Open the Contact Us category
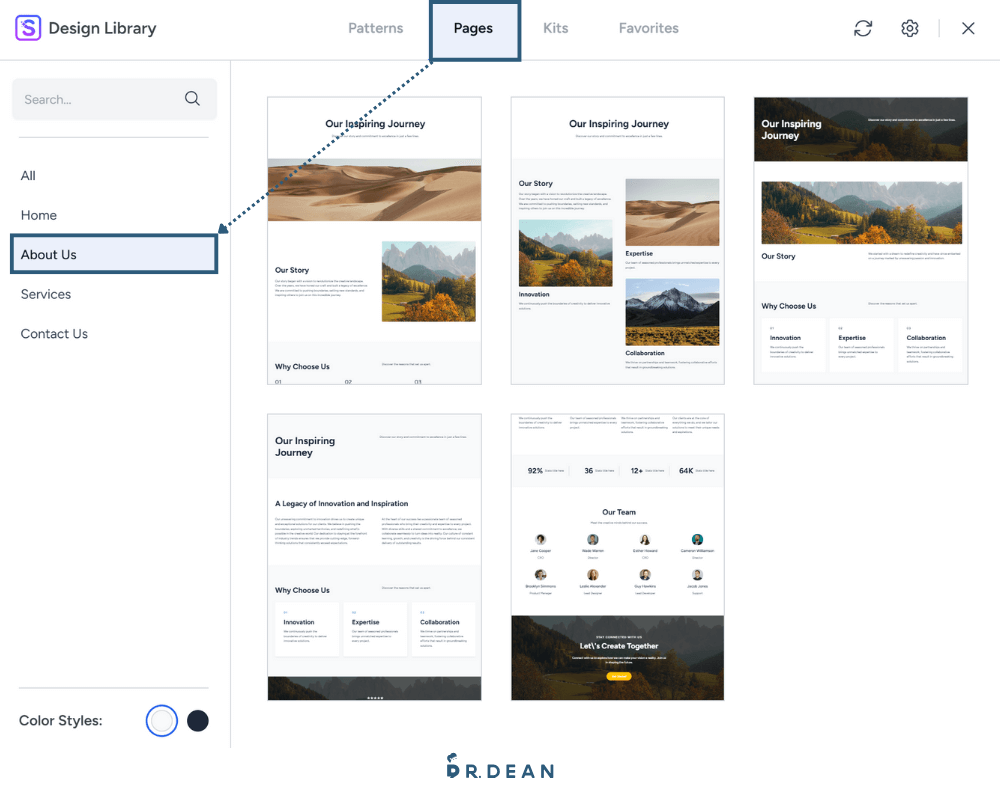The image size is (1000, 800). 54,334
